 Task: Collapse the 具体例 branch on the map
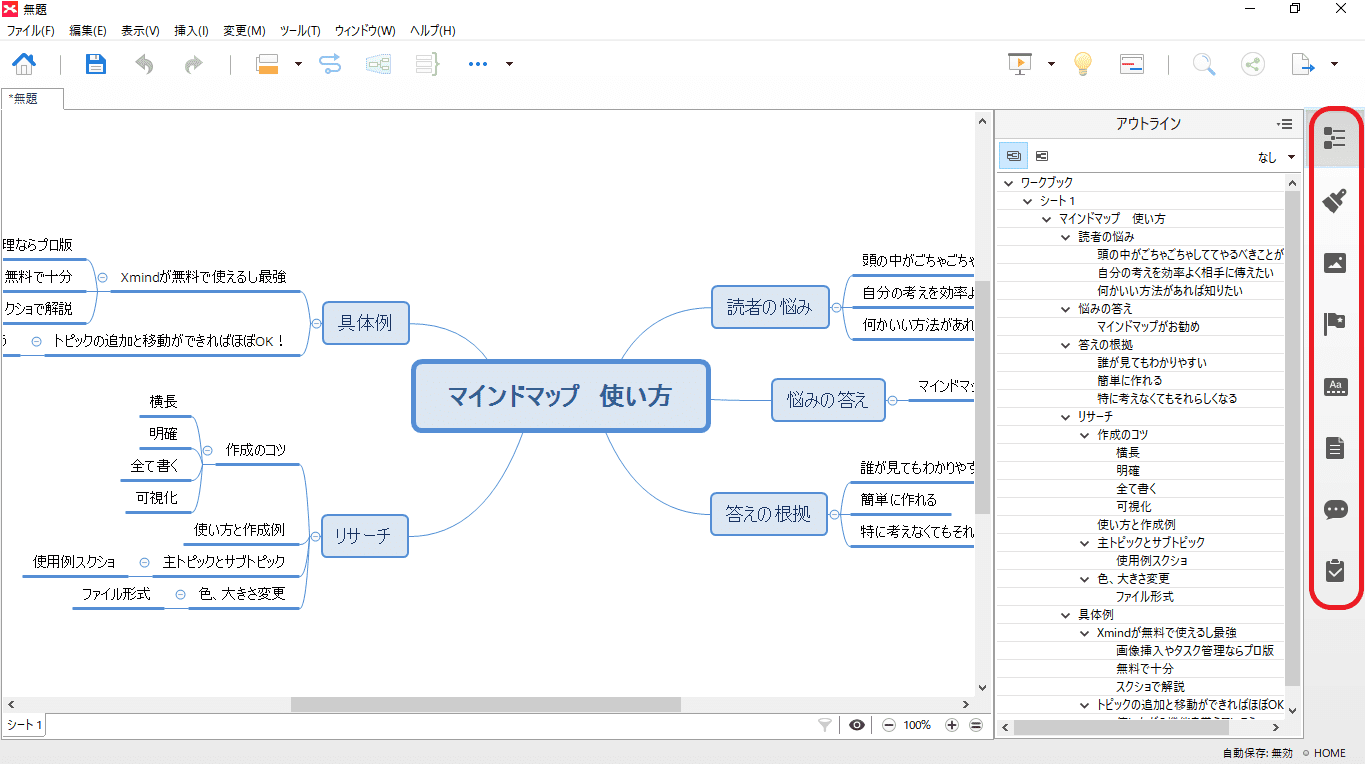(x=316, y=323)
